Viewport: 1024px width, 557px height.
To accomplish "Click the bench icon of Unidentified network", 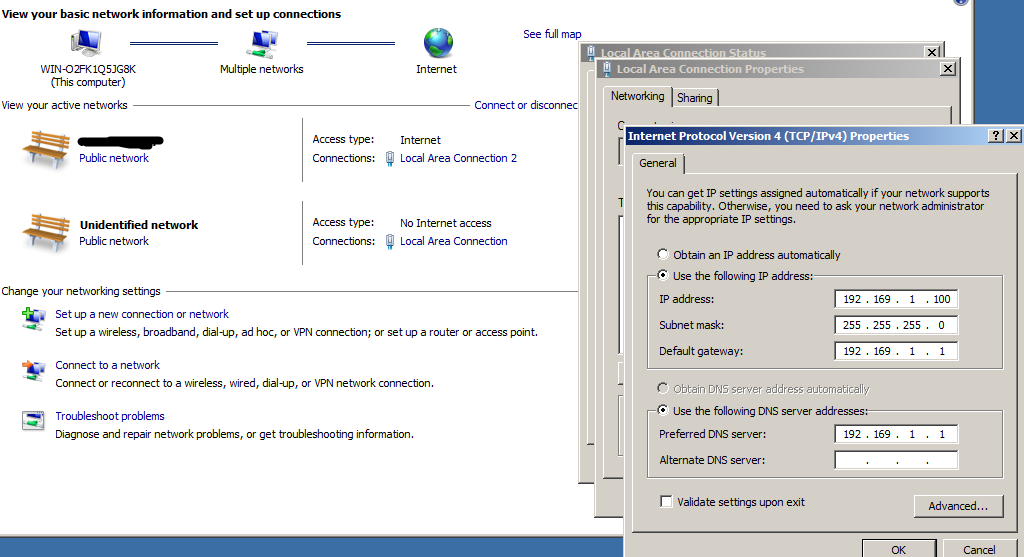I will point(46,232).
